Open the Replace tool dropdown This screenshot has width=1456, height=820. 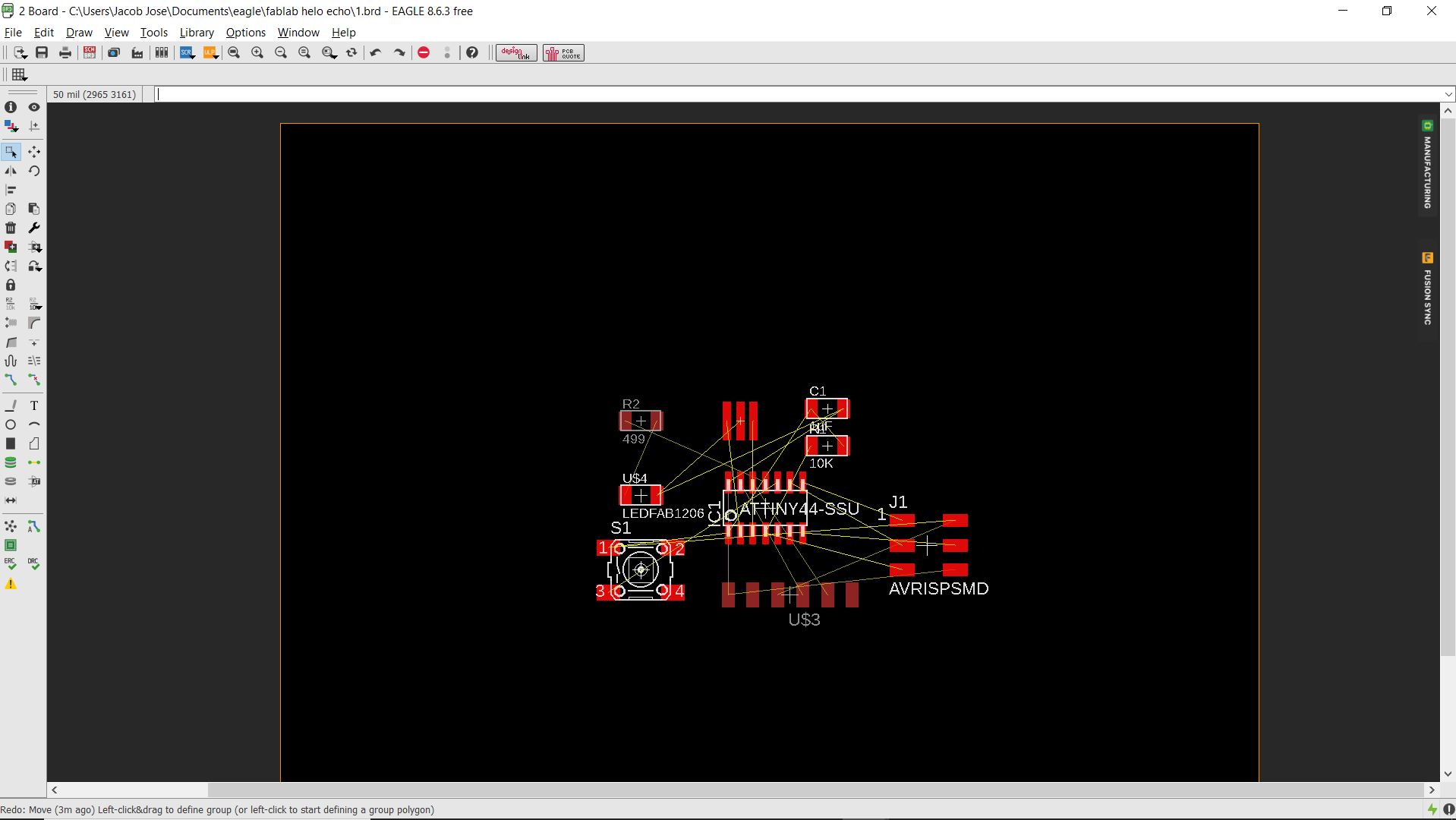click(x=34, y=266)
